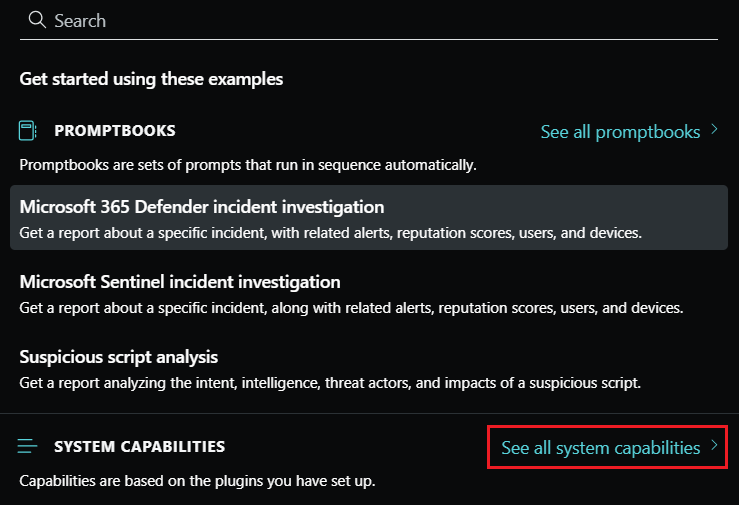The image size is (739, 505).
Task: Click the SYSTEM CAPABILITIES section heading
Action: (x=139, y=447)
